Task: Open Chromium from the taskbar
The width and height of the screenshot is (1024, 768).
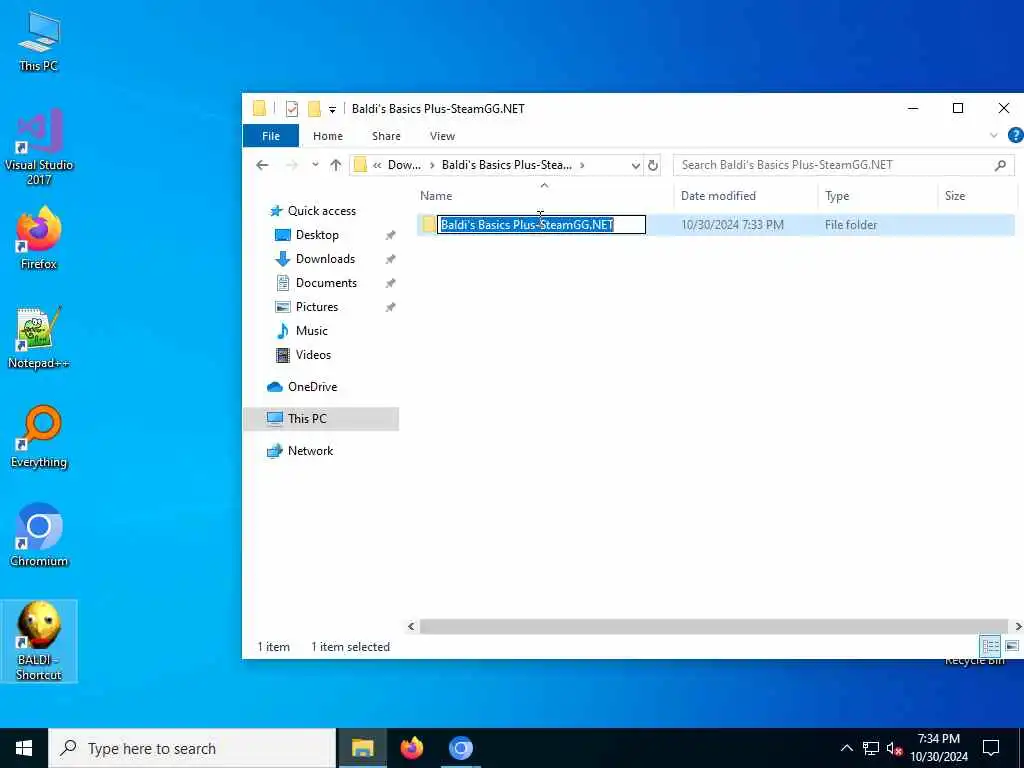Action: pyautogui.click(x=460, y=748)
